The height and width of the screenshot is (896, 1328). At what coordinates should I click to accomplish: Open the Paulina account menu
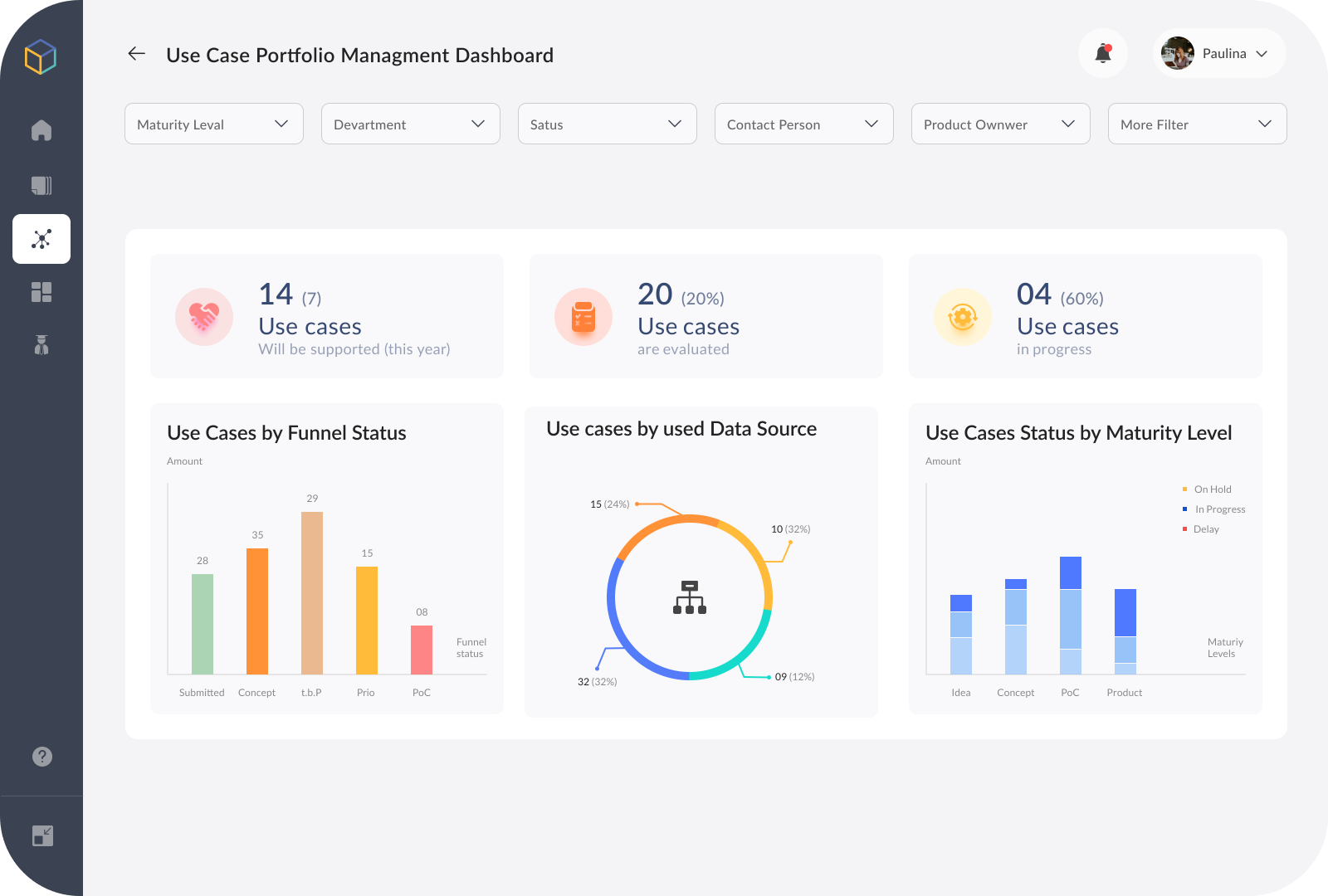[x=1218, y=52]
